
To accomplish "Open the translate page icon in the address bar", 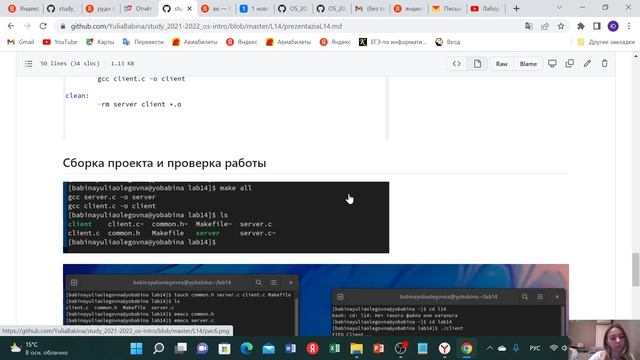I will pyautogui.click(x=529, y=26).
